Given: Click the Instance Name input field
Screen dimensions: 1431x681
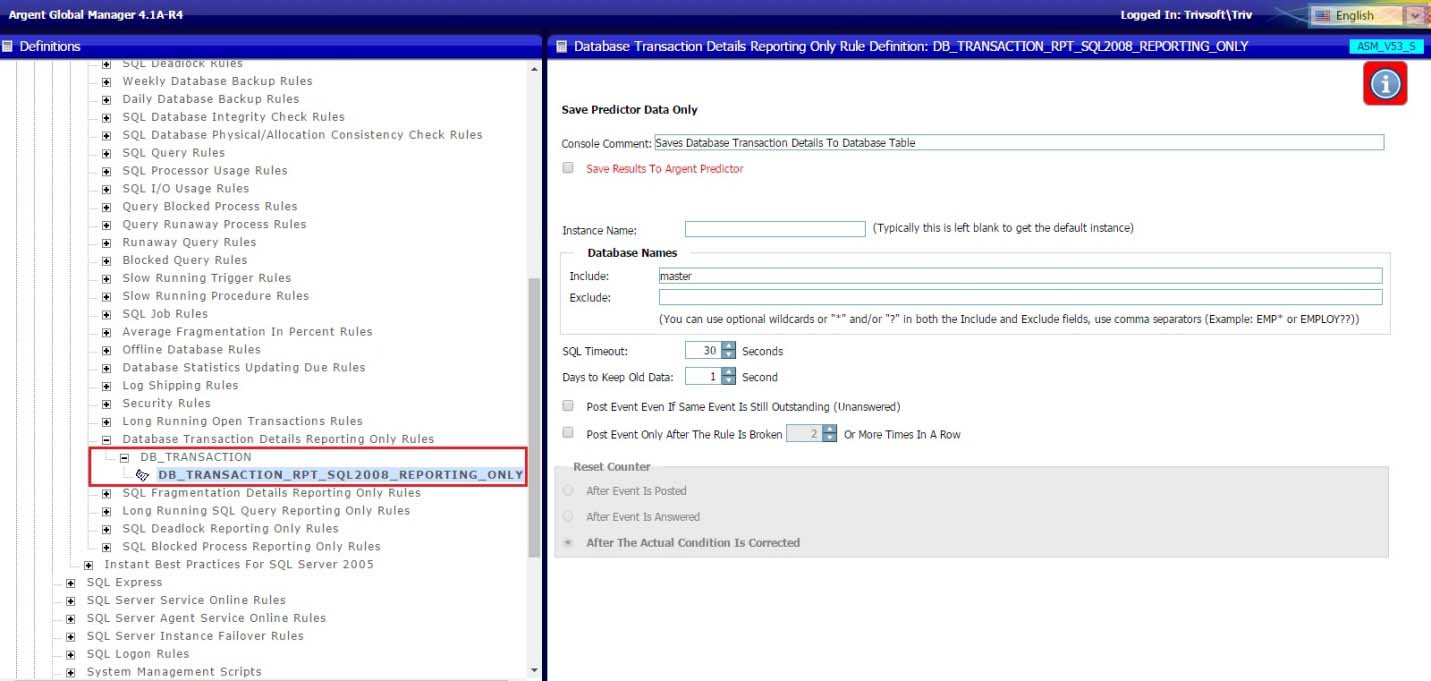Looking at the screenshot, I should [x=775, y=229].
